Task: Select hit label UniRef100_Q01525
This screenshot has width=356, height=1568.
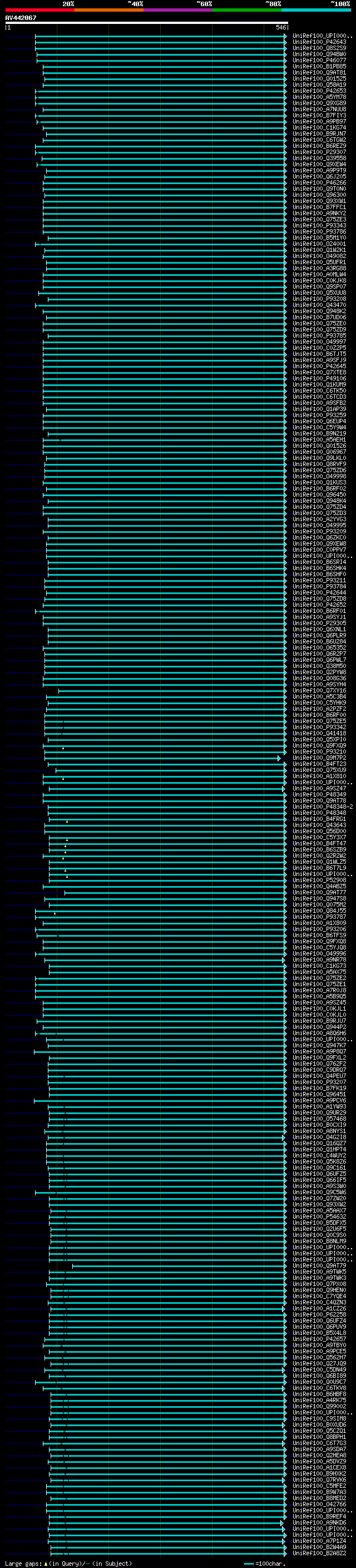Action: tap(319, 78)
